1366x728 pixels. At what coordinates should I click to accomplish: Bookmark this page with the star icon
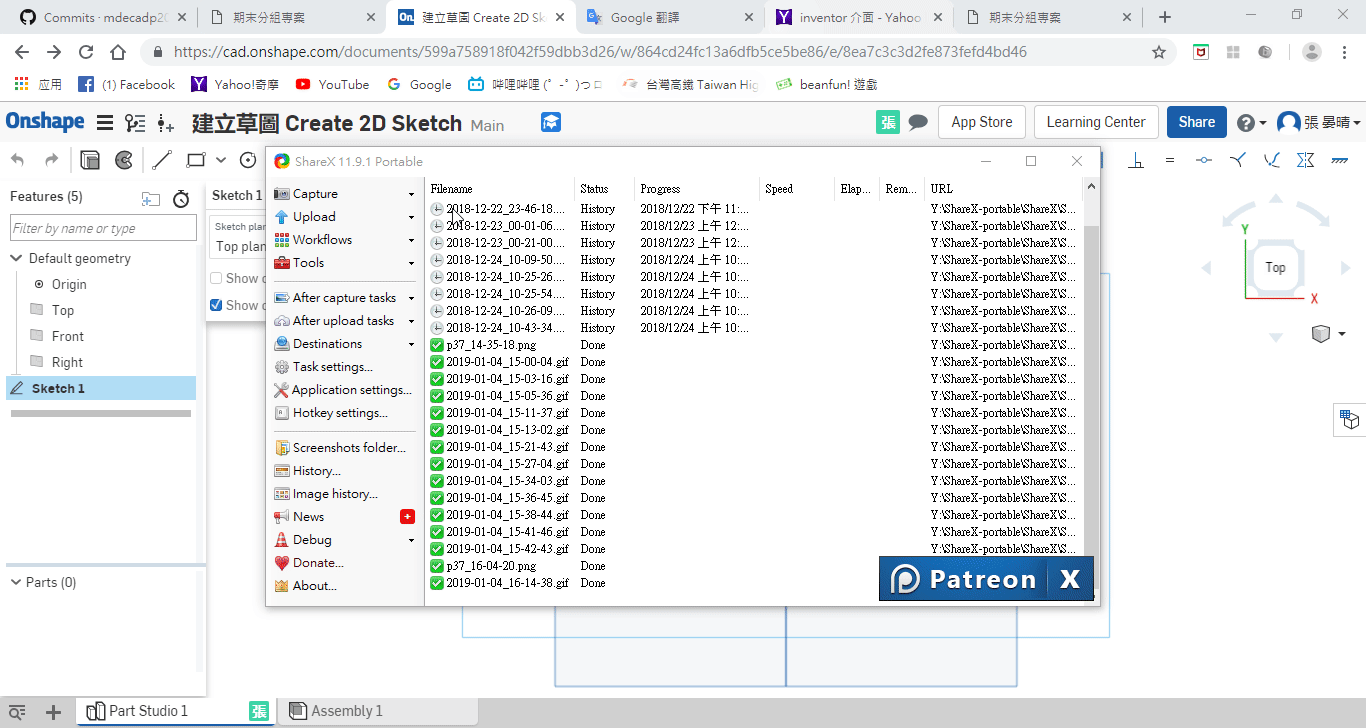pyautogui.click(x=1159, y=52)
